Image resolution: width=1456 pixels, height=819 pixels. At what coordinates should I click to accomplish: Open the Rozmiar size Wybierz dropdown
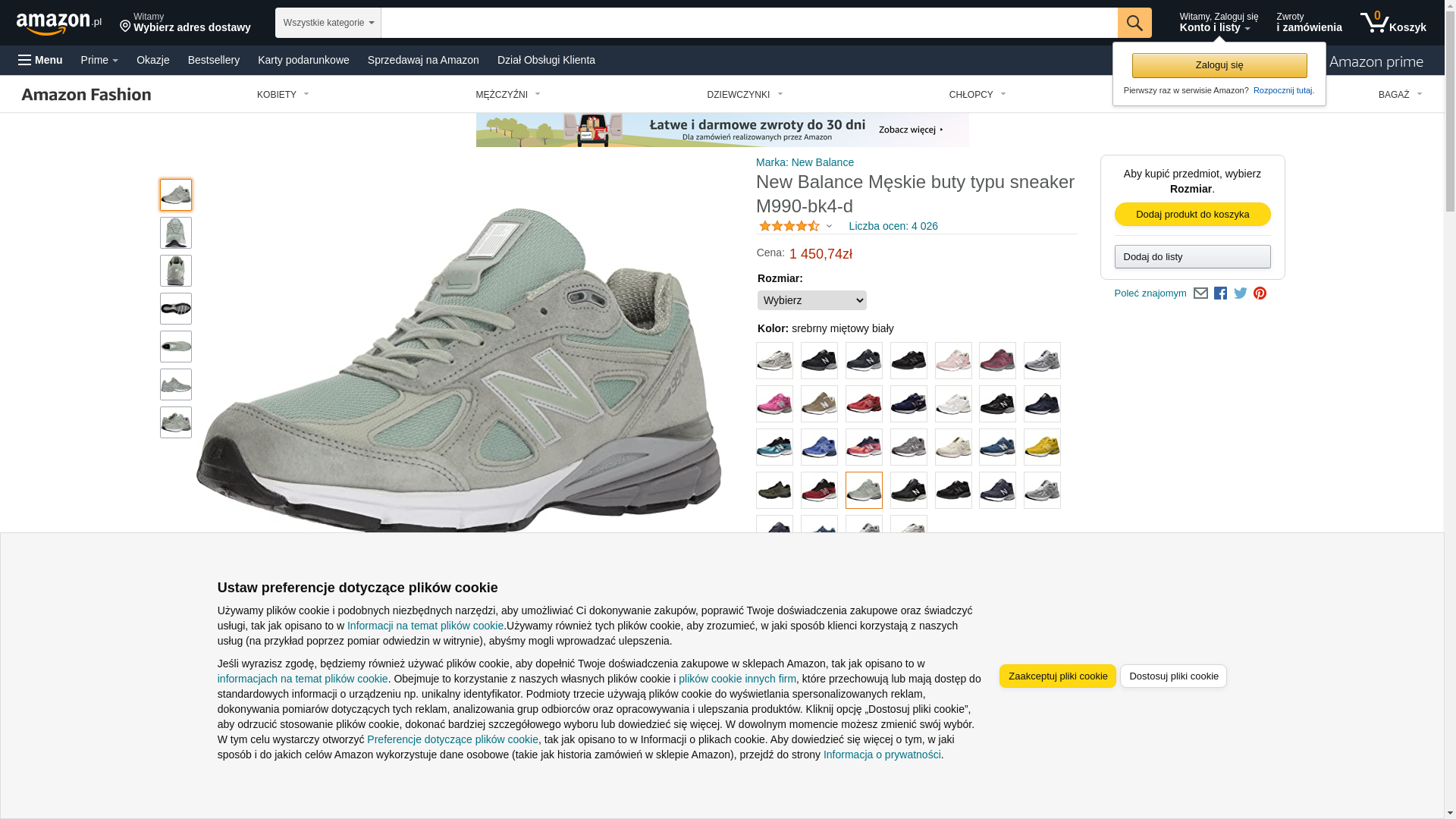point(811,300)
